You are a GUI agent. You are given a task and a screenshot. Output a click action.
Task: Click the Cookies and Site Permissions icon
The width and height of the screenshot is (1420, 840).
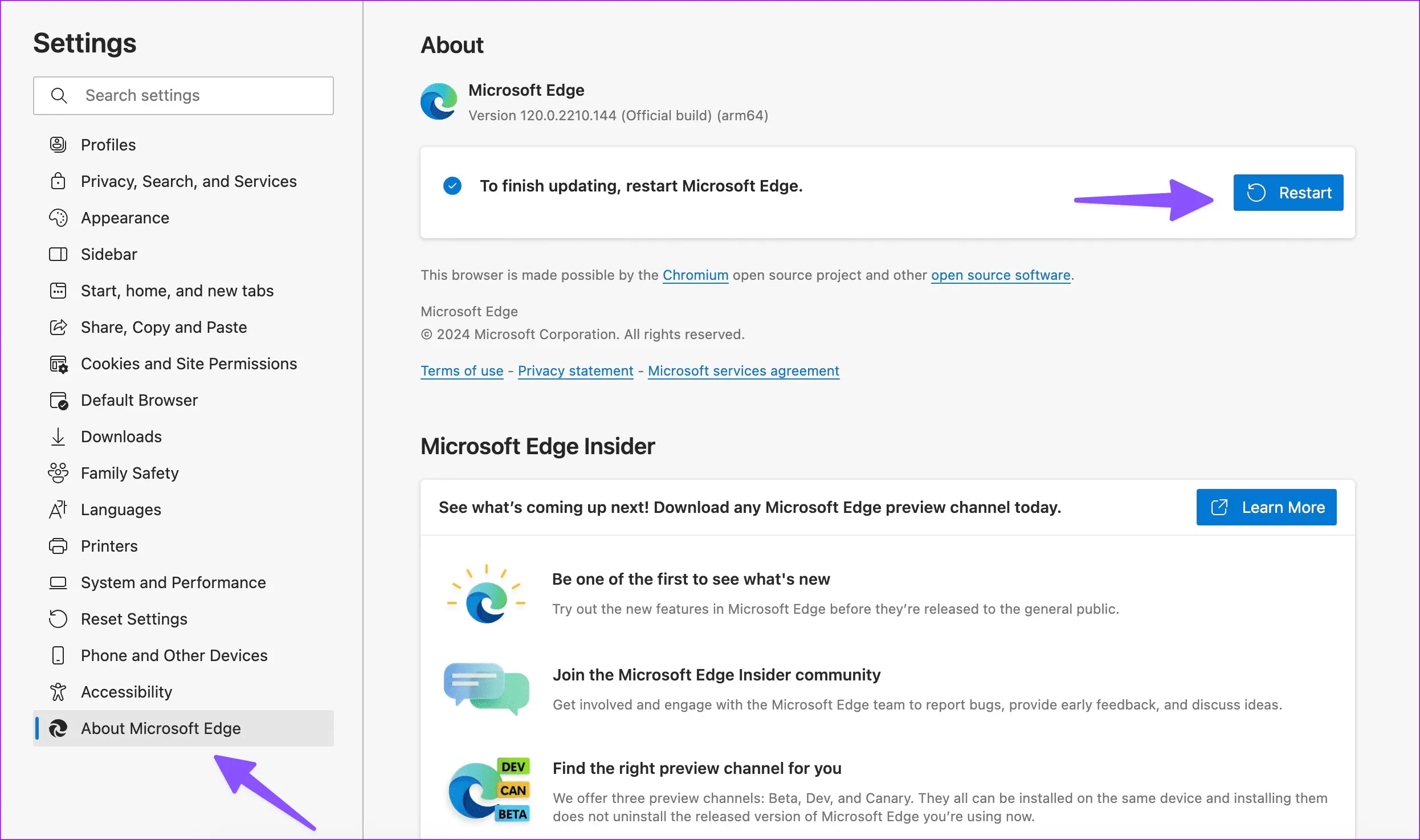click(x=58, y=364)
